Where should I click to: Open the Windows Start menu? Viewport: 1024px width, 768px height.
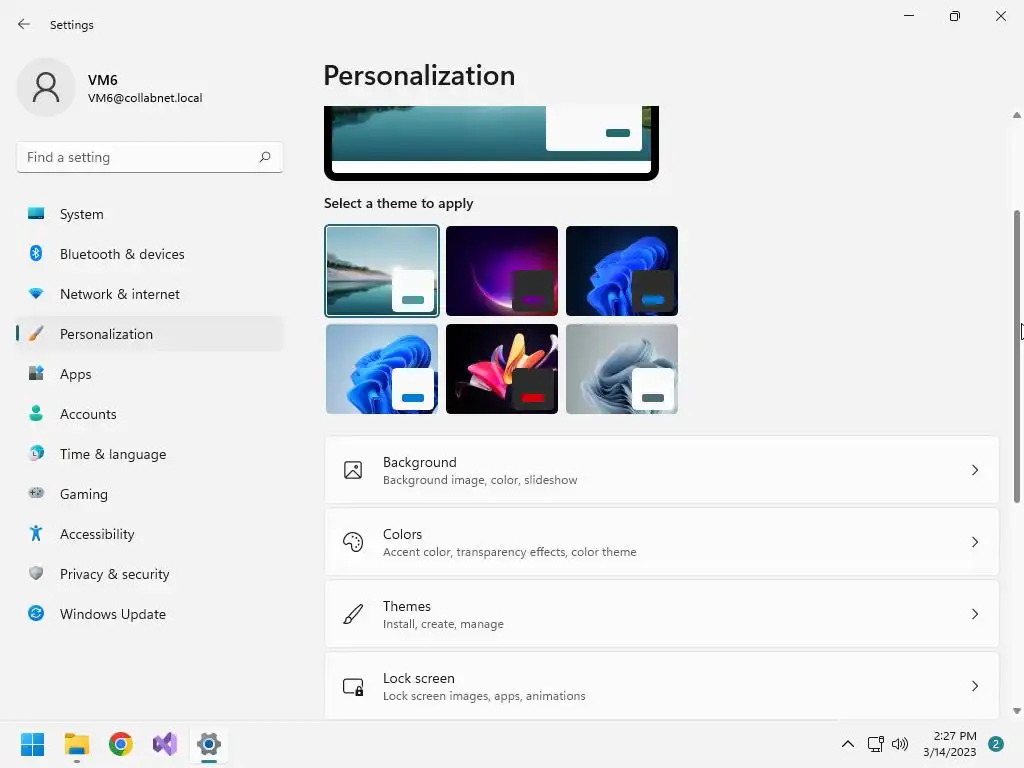[32, 744]
